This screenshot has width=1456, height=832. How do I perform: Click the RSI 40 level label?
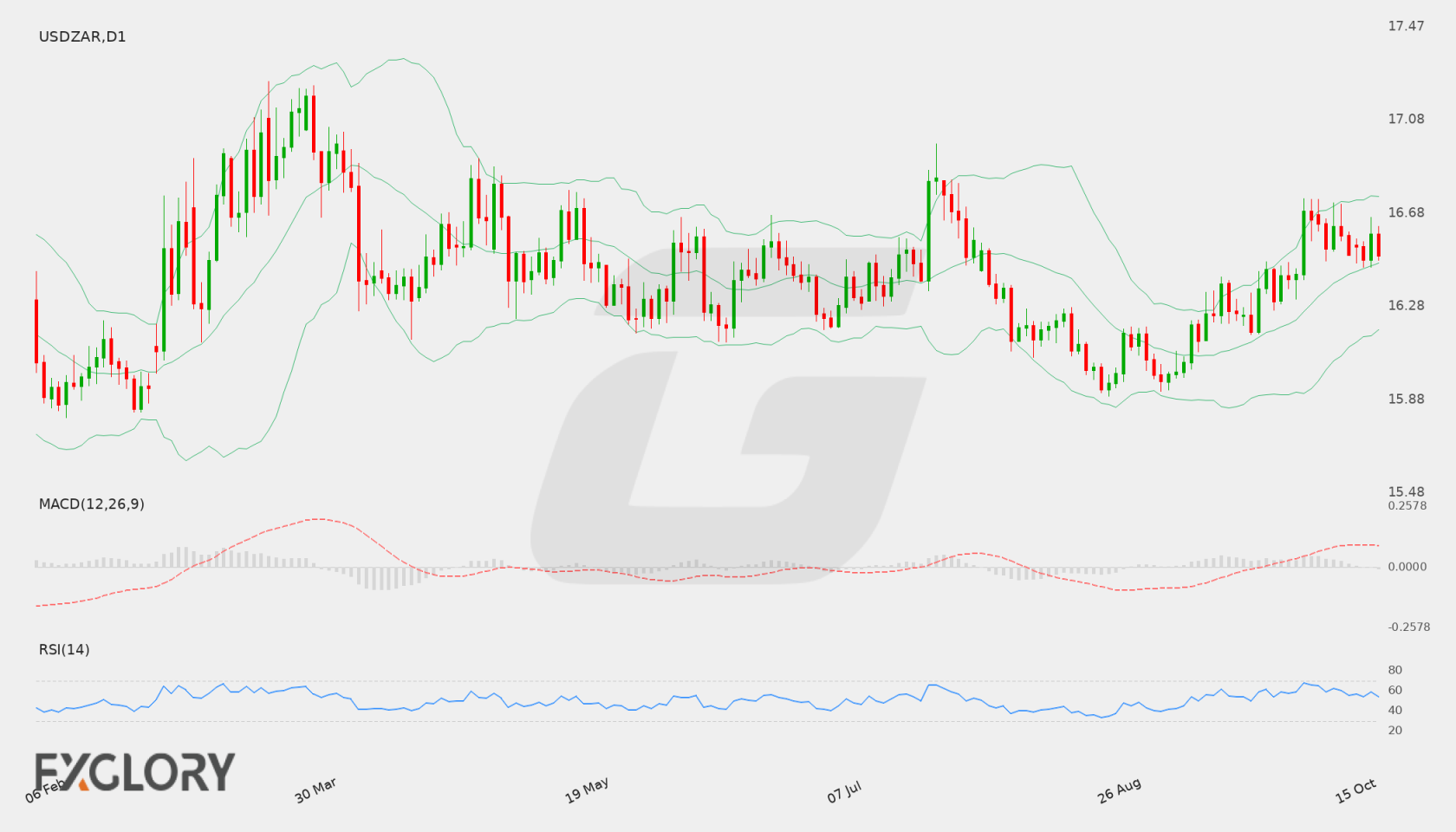pos(1395,710)
